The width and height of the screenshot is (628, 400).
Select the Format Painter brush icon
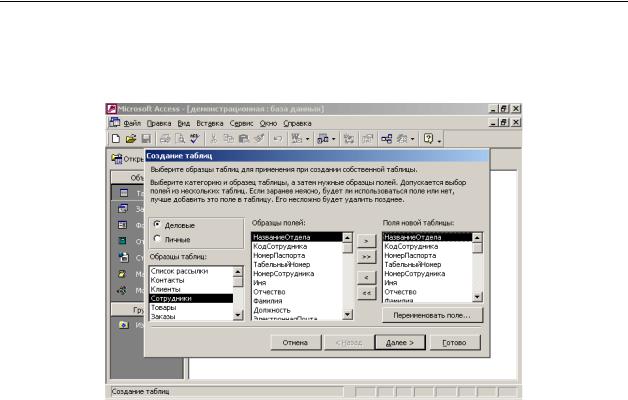pos(259,139)
